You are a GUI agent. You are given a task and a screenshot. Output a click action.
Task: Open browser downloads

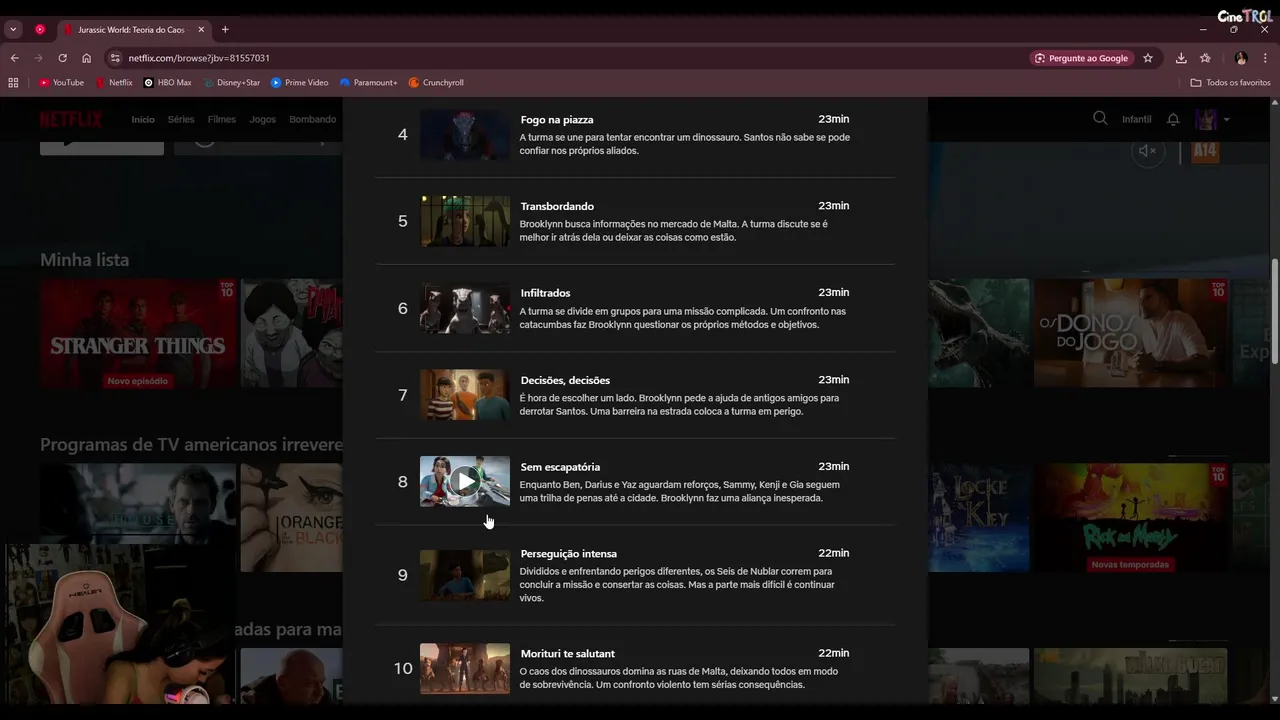pyautogui.click(x=1181, y=58)
